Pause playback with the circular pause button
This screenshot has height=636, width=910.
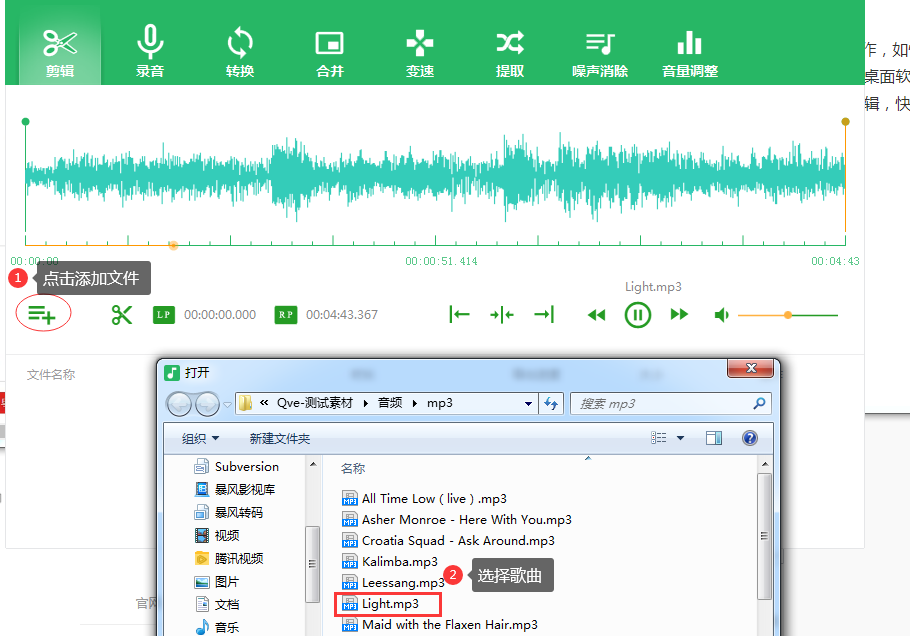pos(638,315)
